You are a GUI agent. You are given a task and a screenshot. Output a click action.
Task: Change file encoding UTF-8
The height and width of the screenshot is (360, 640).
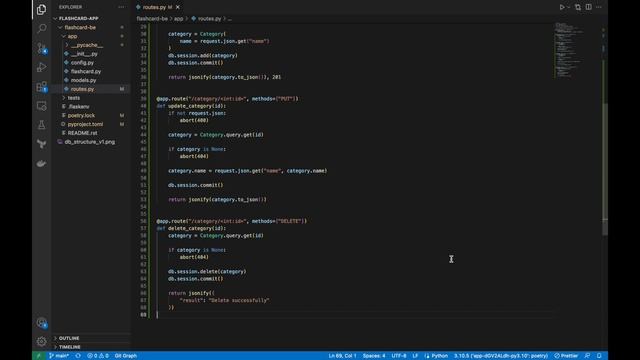pos(399,356)
